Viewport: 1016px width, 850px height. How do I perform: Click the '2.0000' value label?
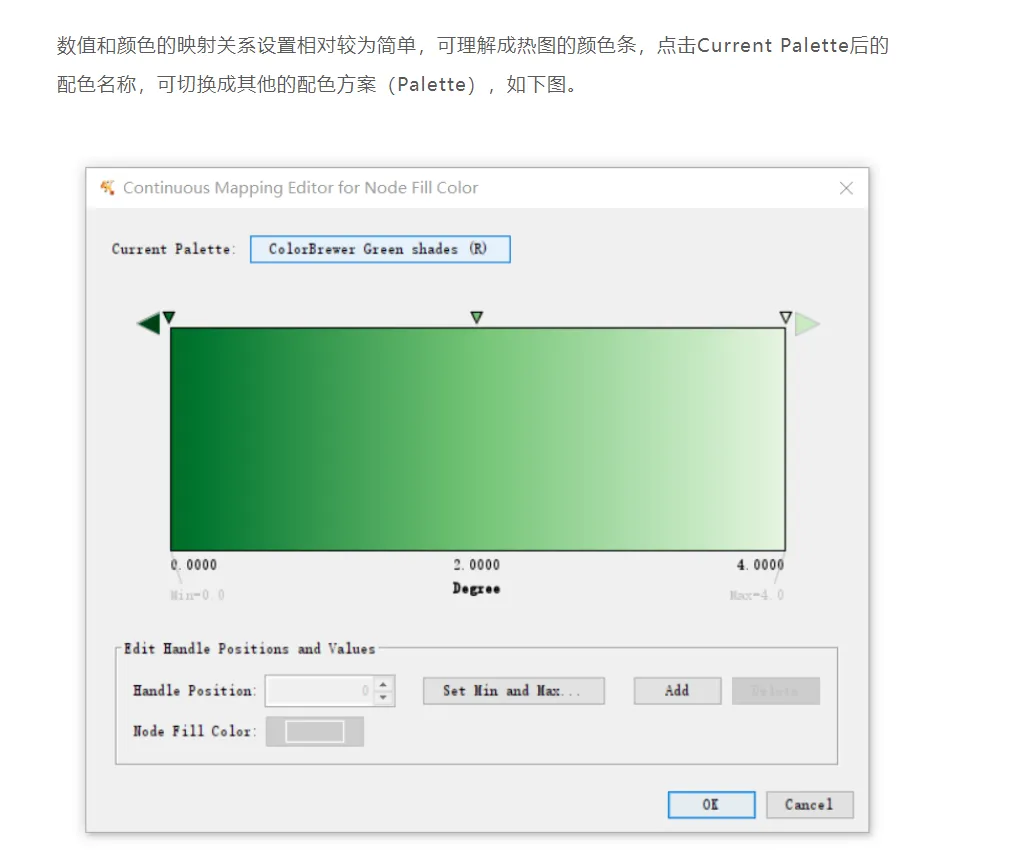tap(477, 565)
